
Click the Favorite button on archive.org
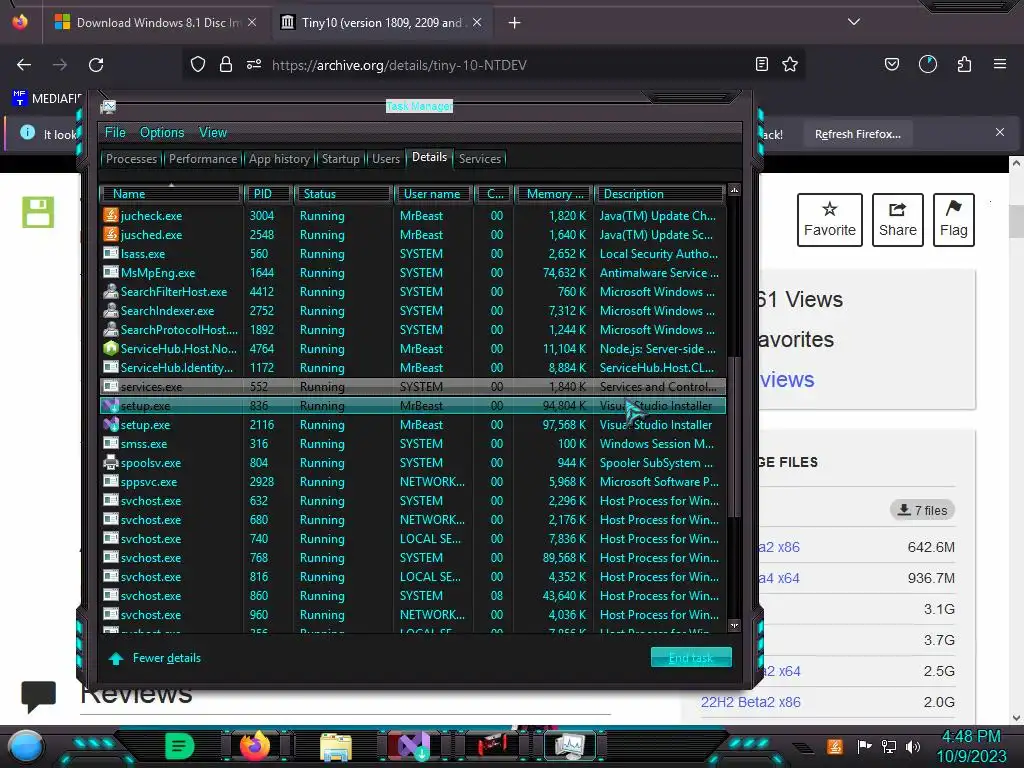tap(829, 219)
